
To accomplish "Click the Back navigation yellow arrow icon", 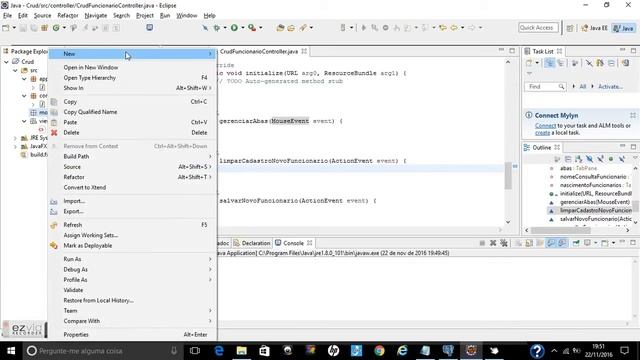I will click(x=453, y=28).
